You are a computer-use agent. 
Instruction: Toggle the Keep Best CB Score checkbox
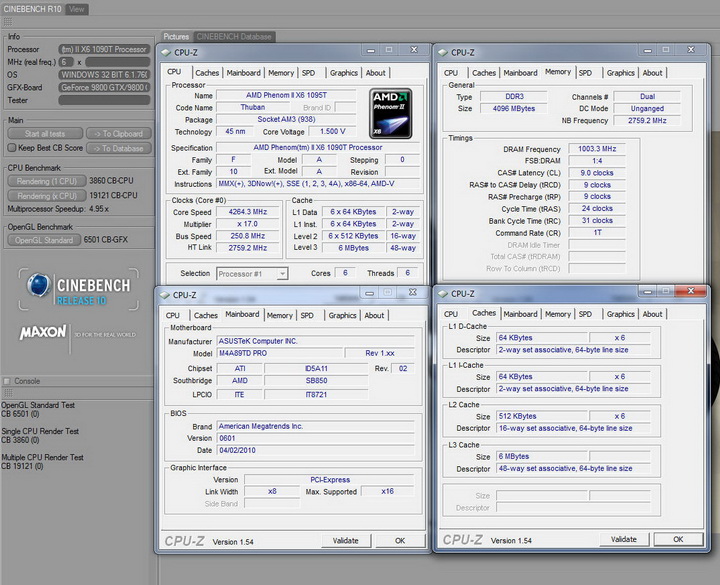12,148
